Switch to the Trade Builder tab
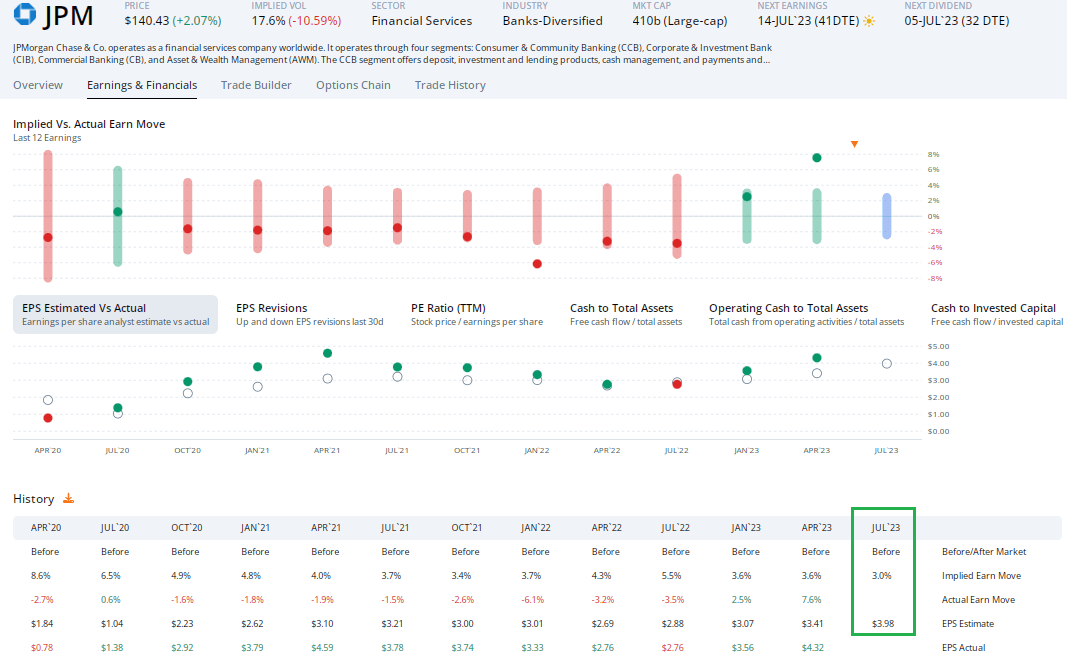 256,85
